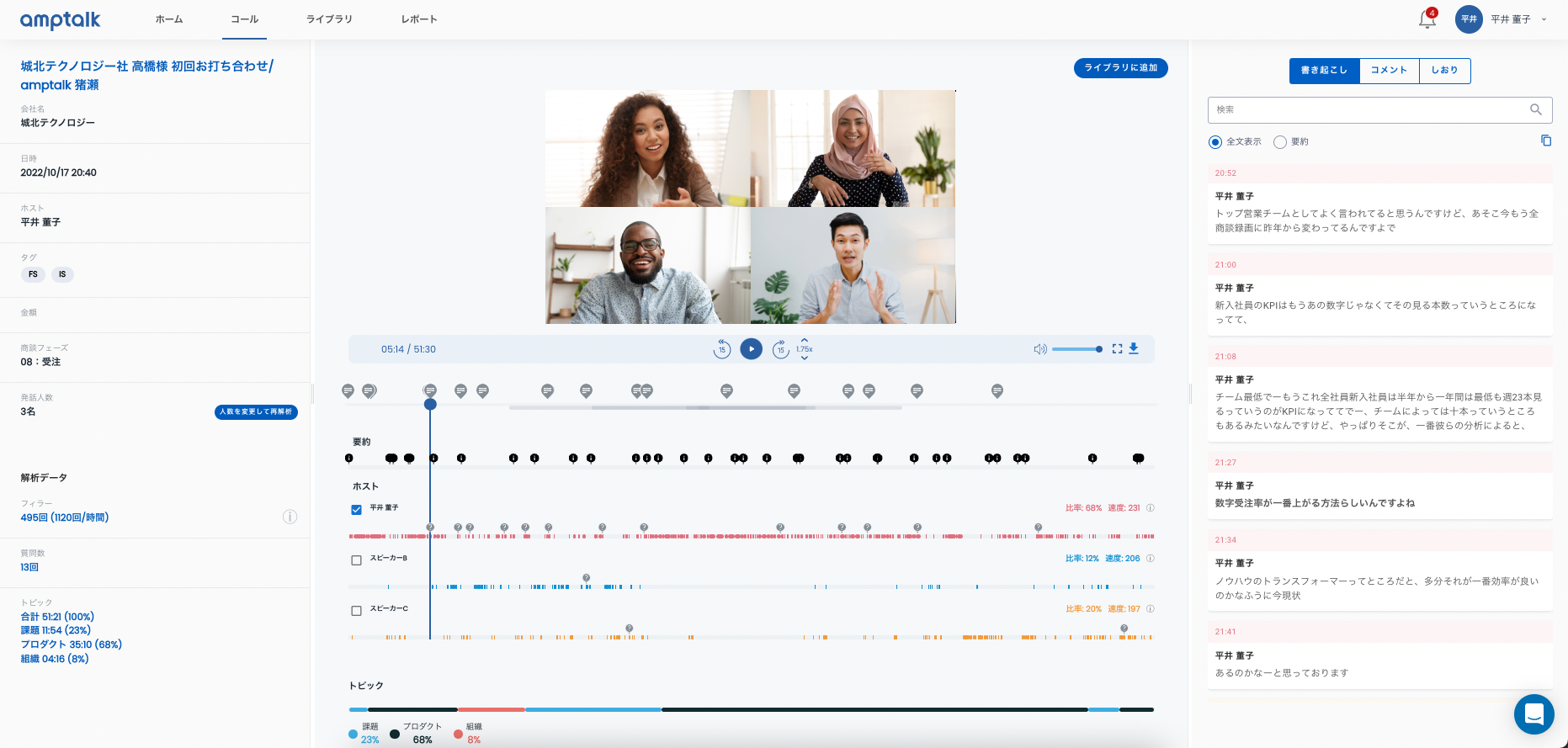Select the 要約 radio button

tap(1280, 142)
